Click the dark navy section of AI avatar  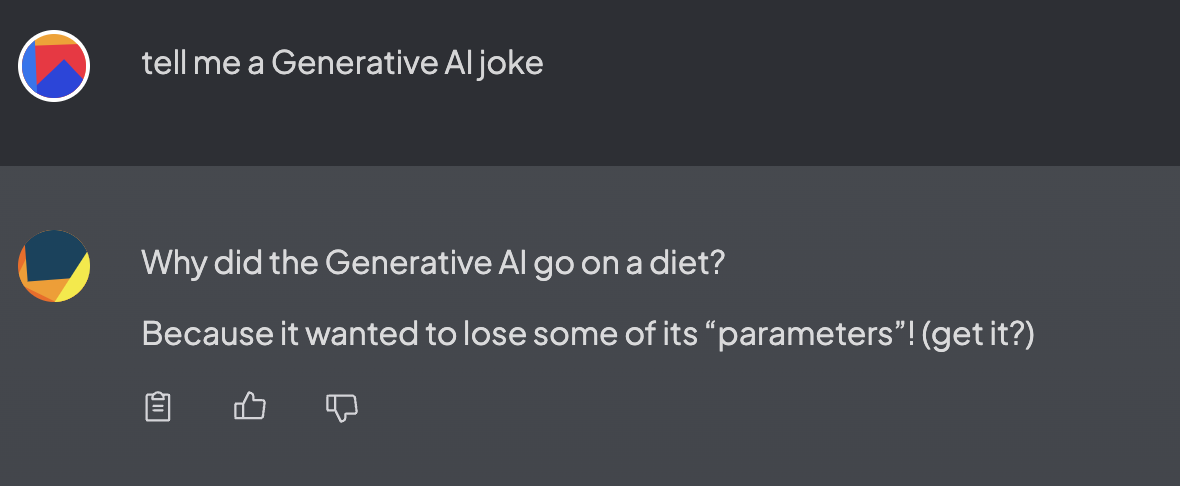[x=53, y=256]
